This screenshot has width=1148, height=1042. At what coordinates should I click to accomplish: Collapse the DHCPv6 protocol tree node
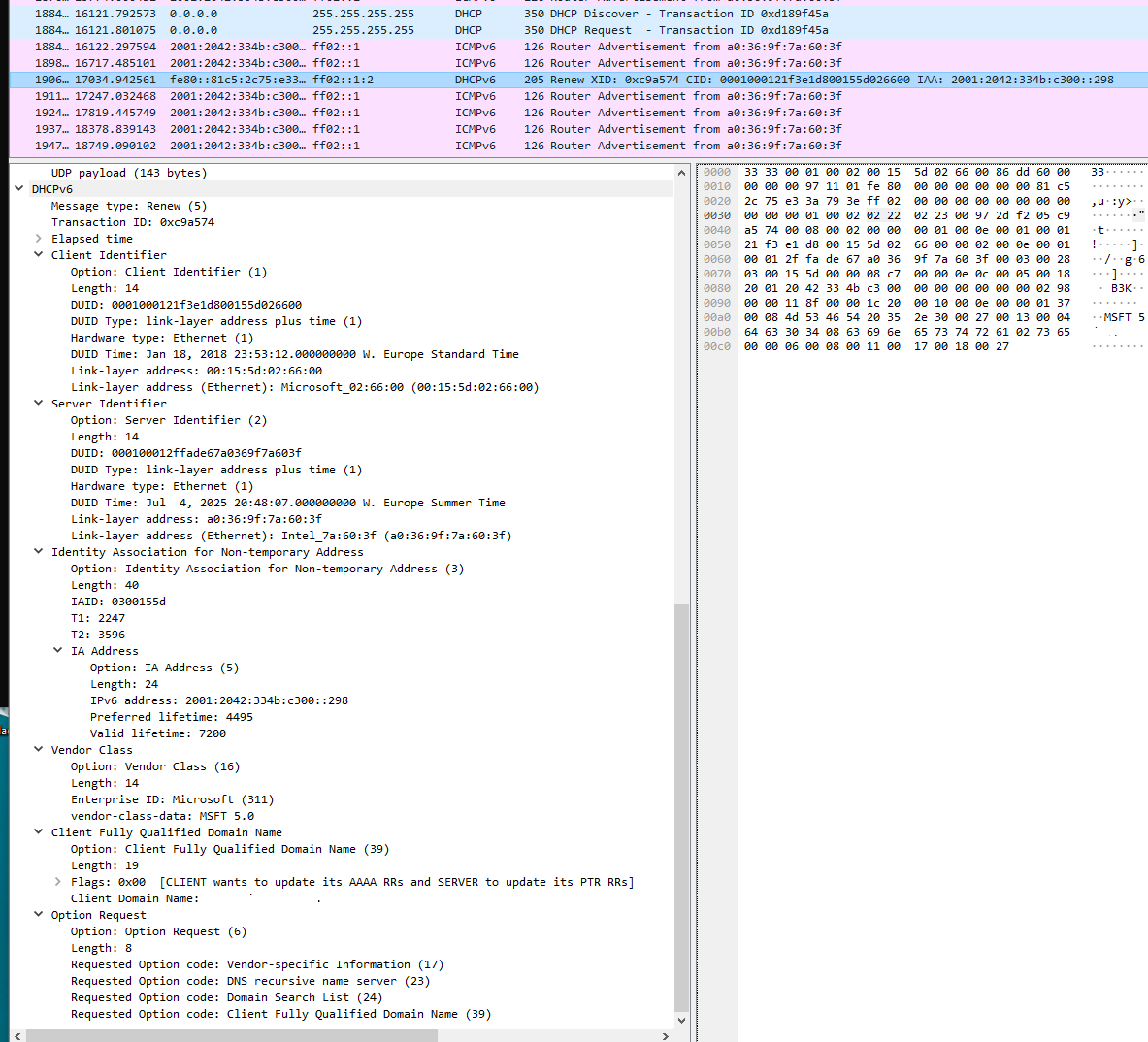point(19,189)
